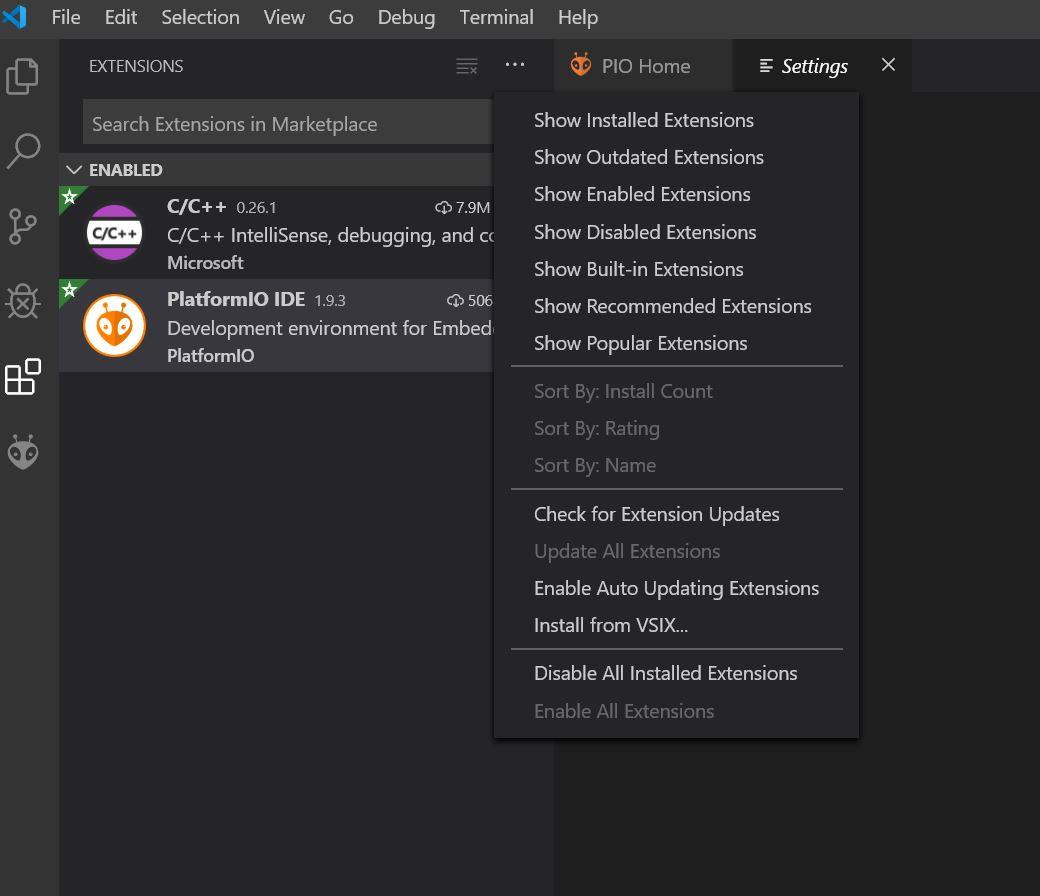Click the EXTENSIONS panel heading

point(136,66)
